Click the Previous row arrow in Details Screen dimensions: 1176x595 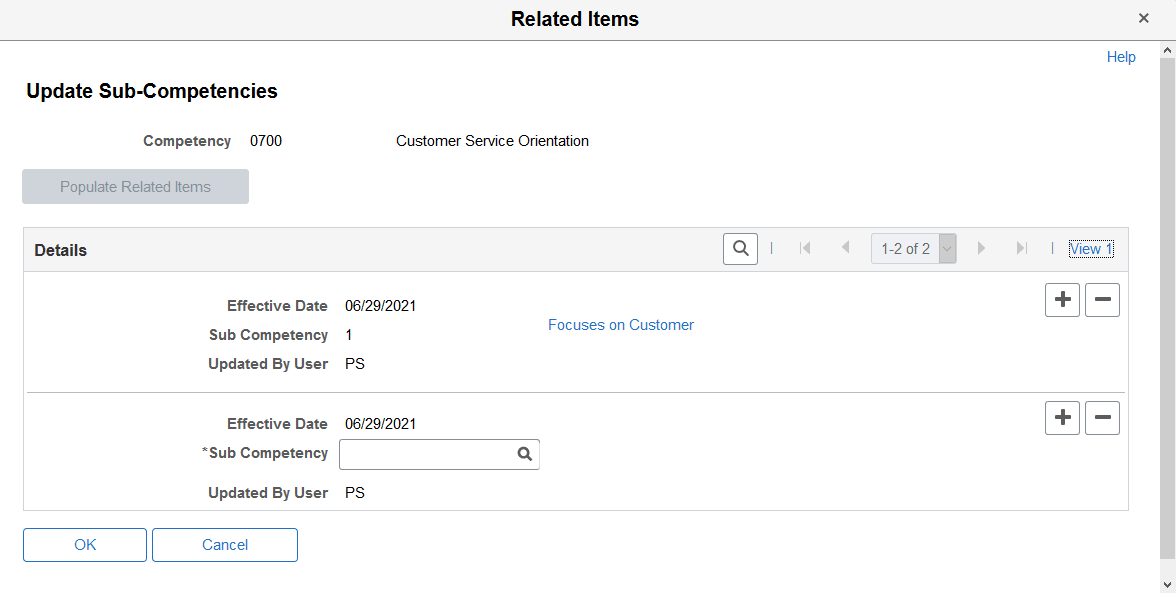click(x=846, y=249)
